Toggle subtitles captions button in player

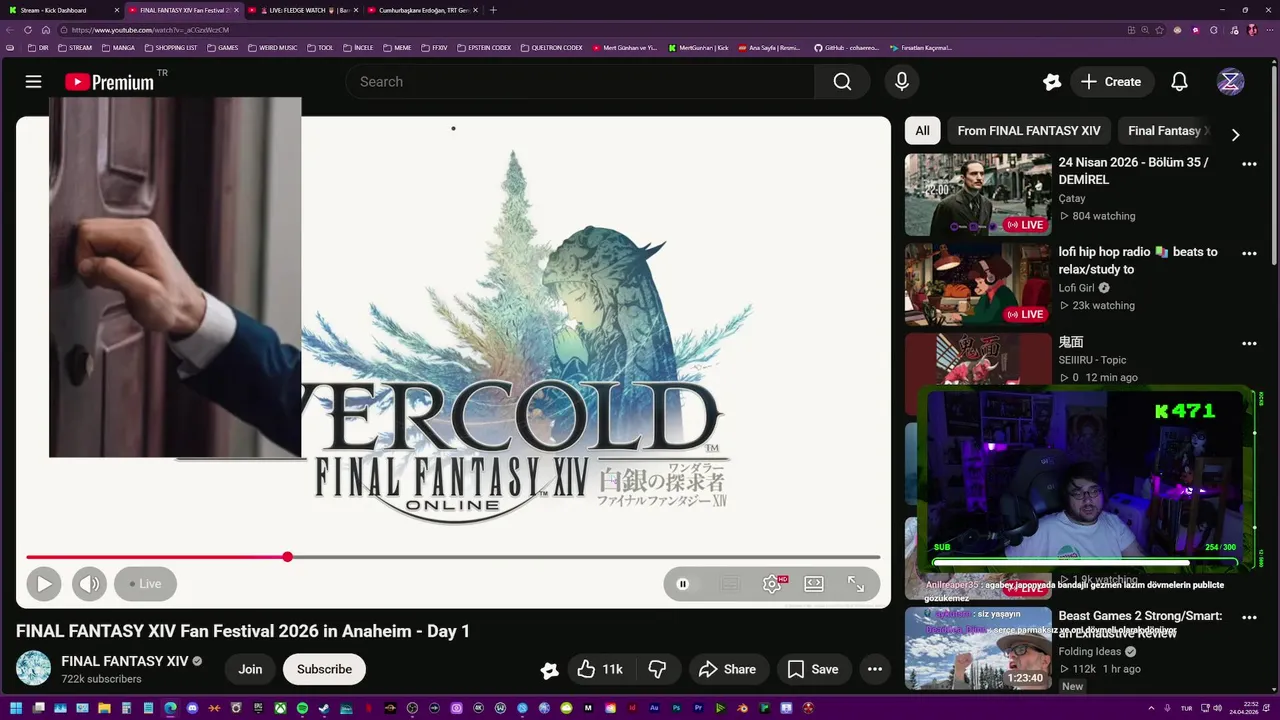coord(730,584)
